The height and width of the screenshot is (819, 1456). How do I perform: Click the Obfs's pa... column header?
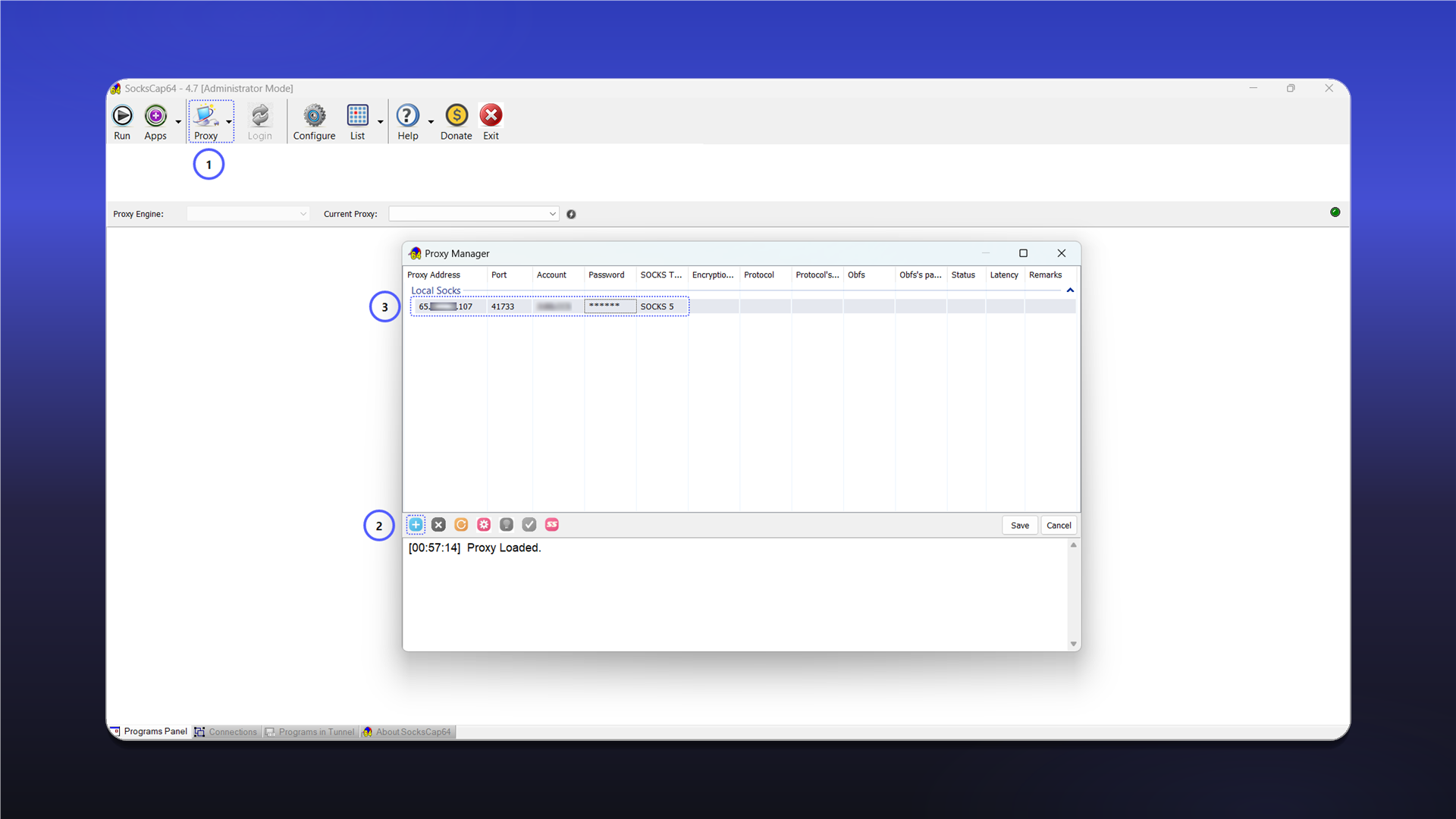[x=921, y=275]
